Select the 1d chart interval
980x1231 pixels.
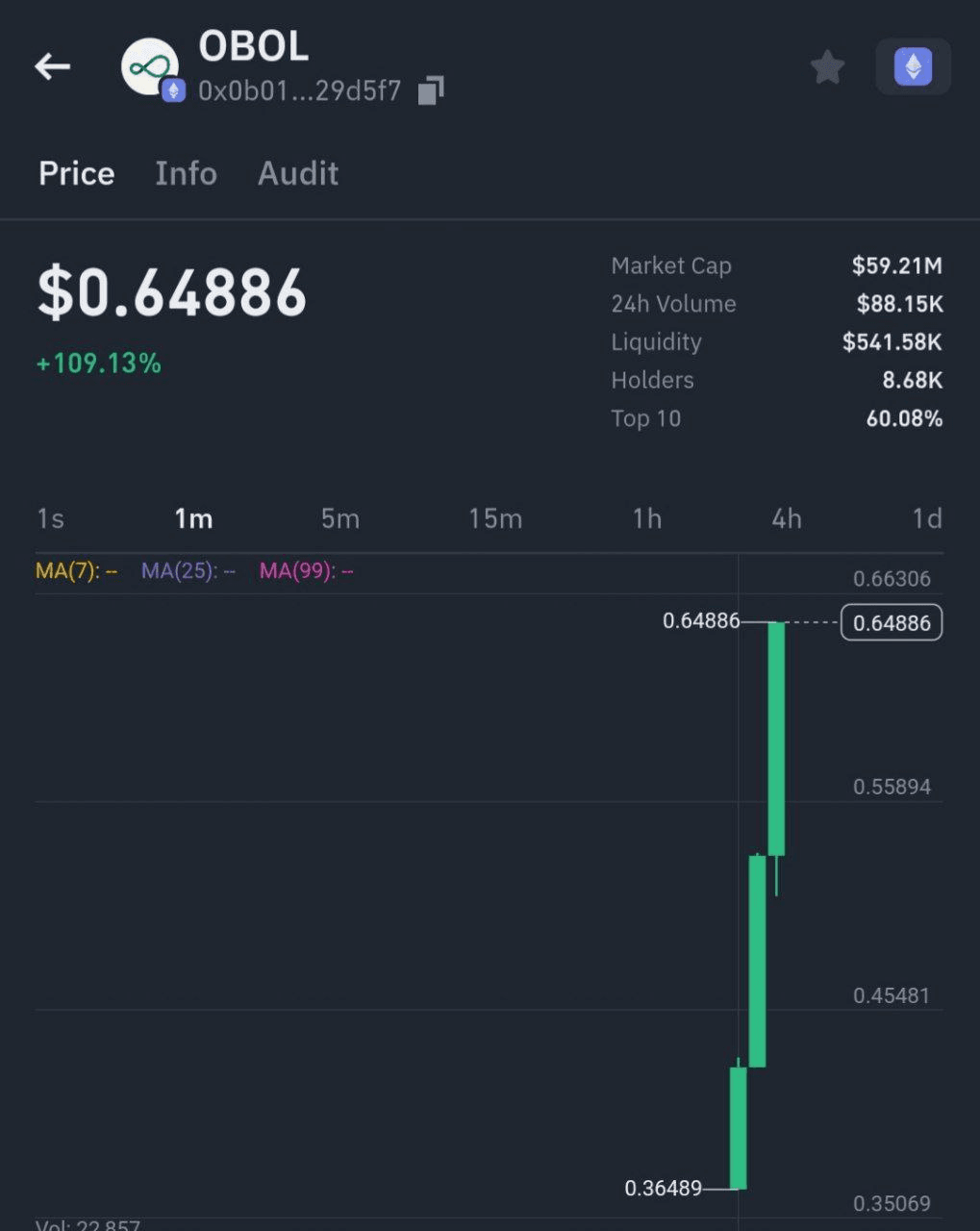pos(927,519)
